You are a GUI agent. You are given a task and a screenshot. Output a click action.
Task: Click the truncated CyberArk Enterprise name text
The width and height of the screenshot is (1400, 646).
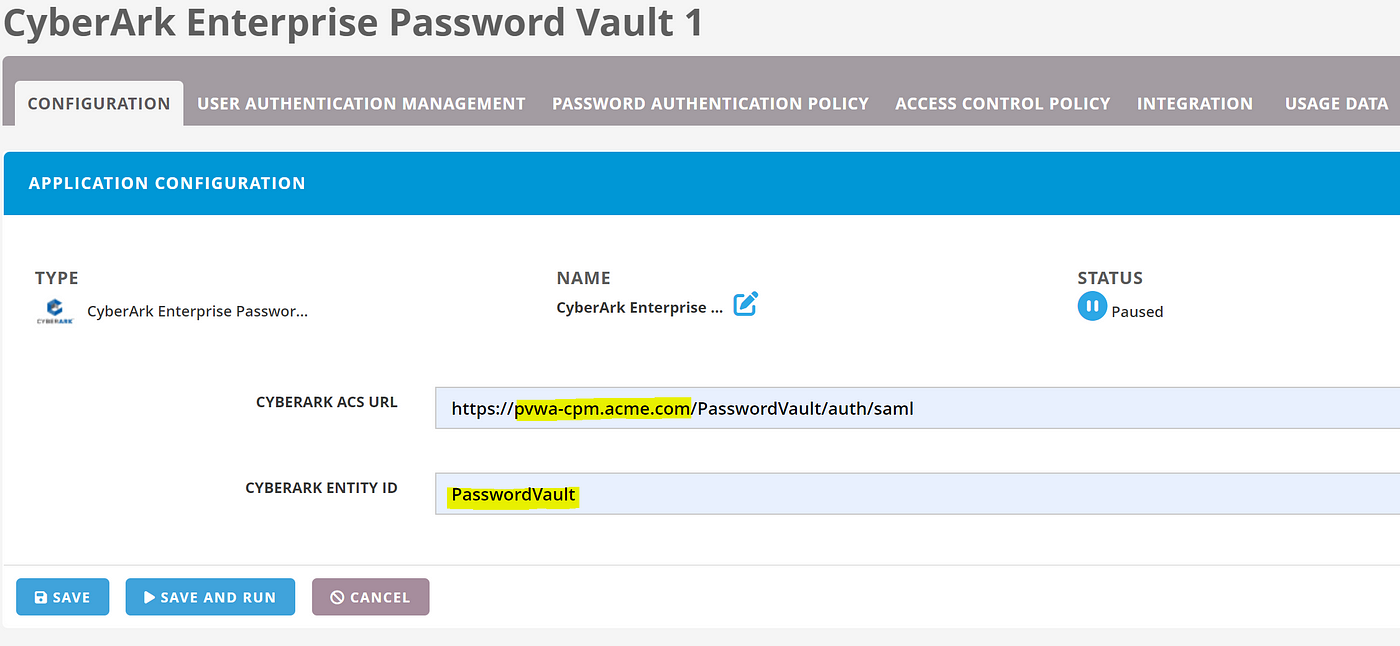click(639, 308)
